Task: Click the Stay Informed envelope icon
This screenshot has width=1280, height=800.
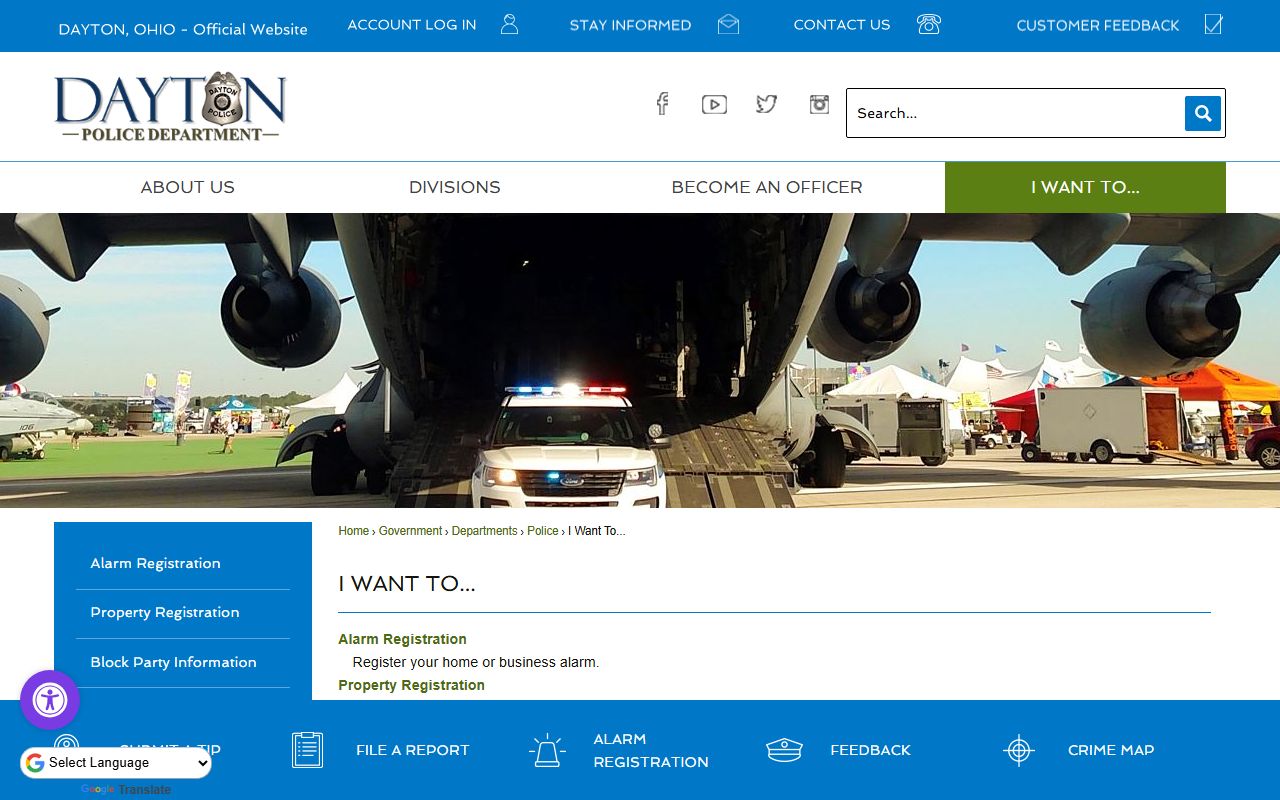Action: pyautogui.click(x=728, y=24)
